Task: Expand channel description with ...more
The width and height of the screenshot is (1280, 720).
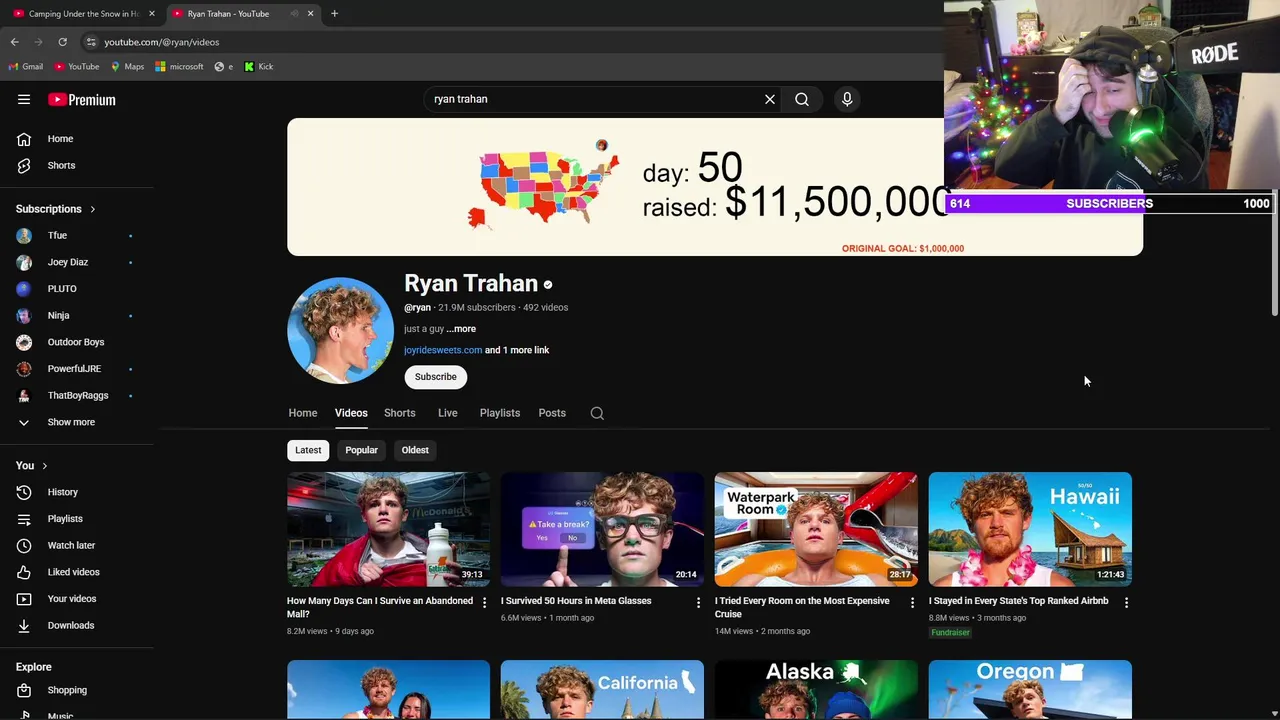Action: coord(461,329)
